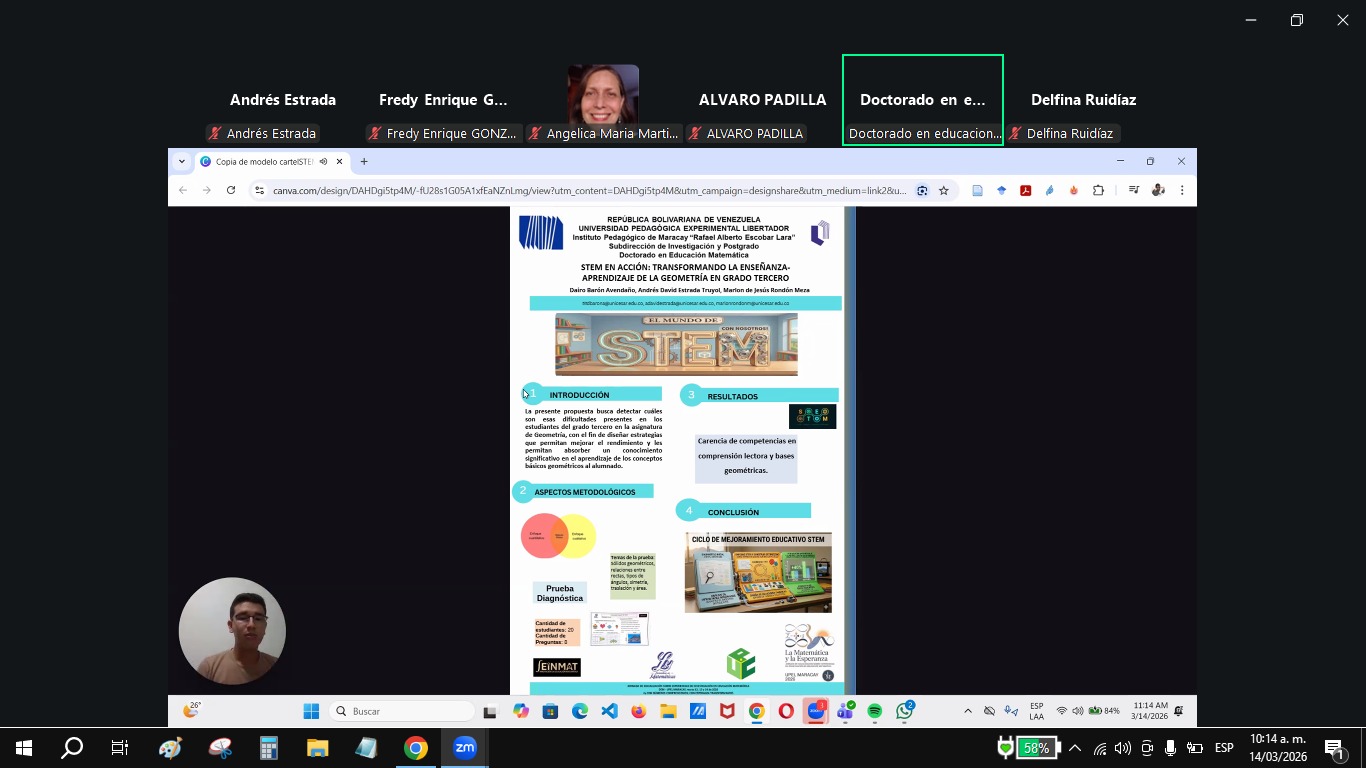Launch Calculator from the taskbar
Viewport: 1366px width, 768px height.
point(268,748)
